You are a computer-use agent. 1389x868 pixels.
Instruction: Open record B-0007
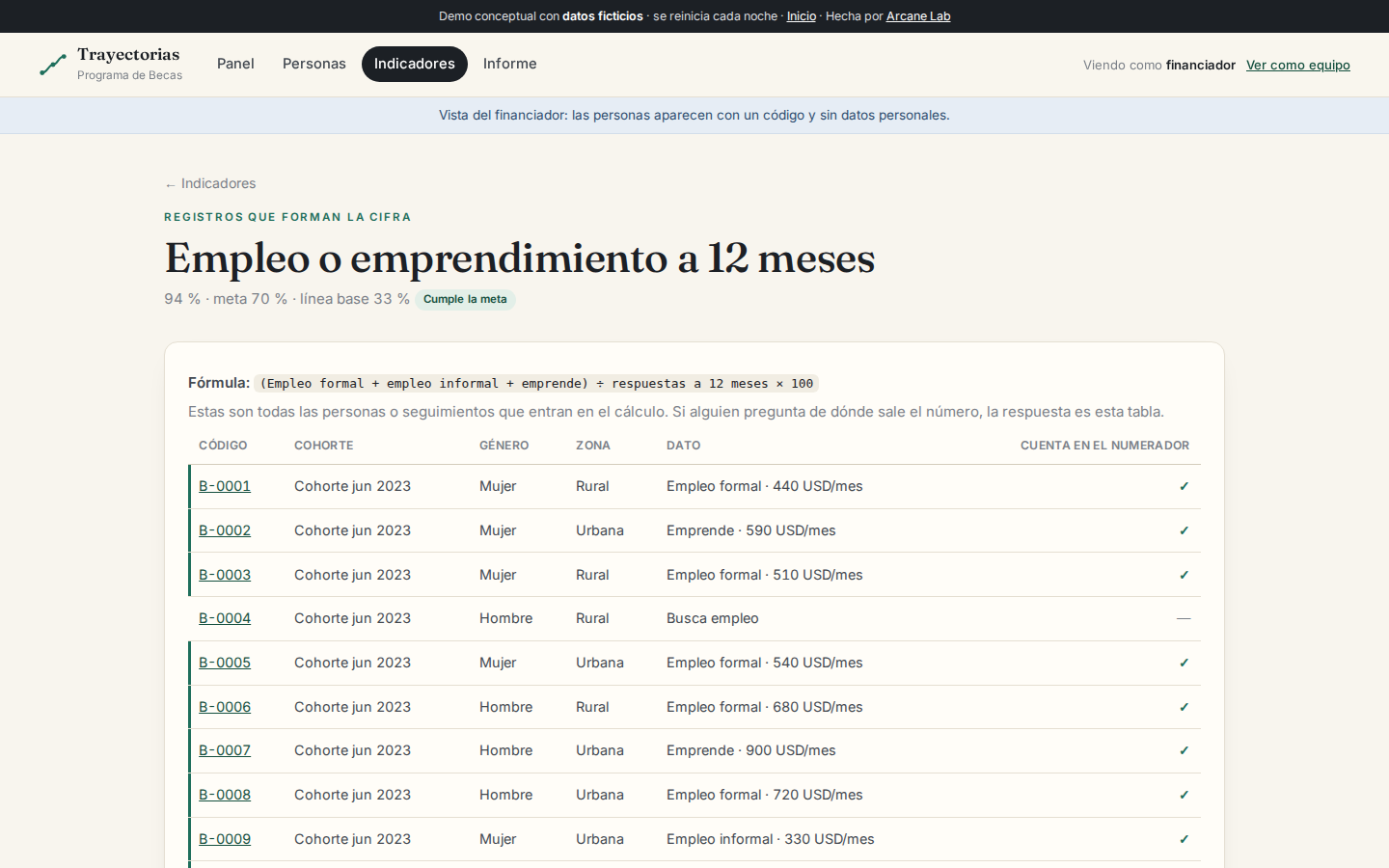[225, 750]
